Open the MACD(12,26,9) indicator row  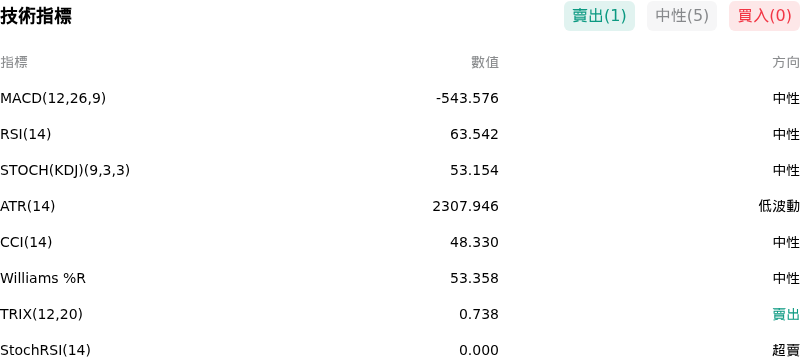pos(400,98)
